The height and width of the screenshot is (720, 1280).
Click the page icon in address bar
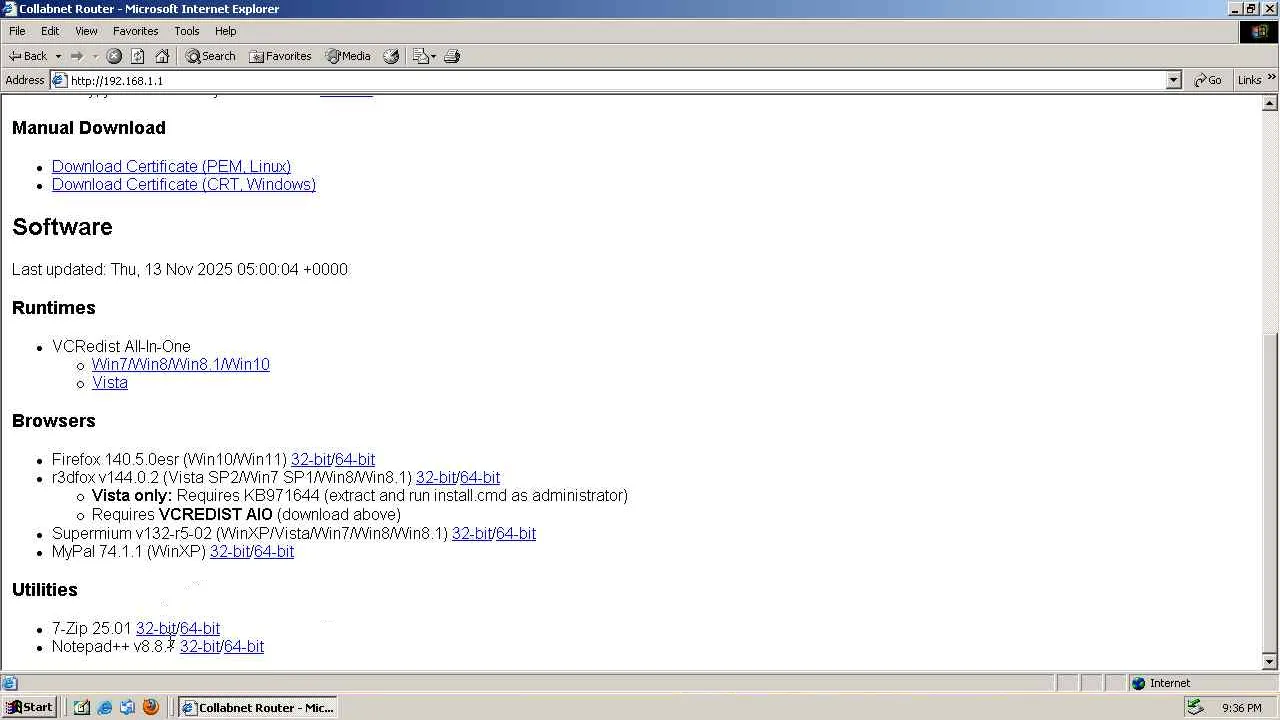[x=59, y=80]
